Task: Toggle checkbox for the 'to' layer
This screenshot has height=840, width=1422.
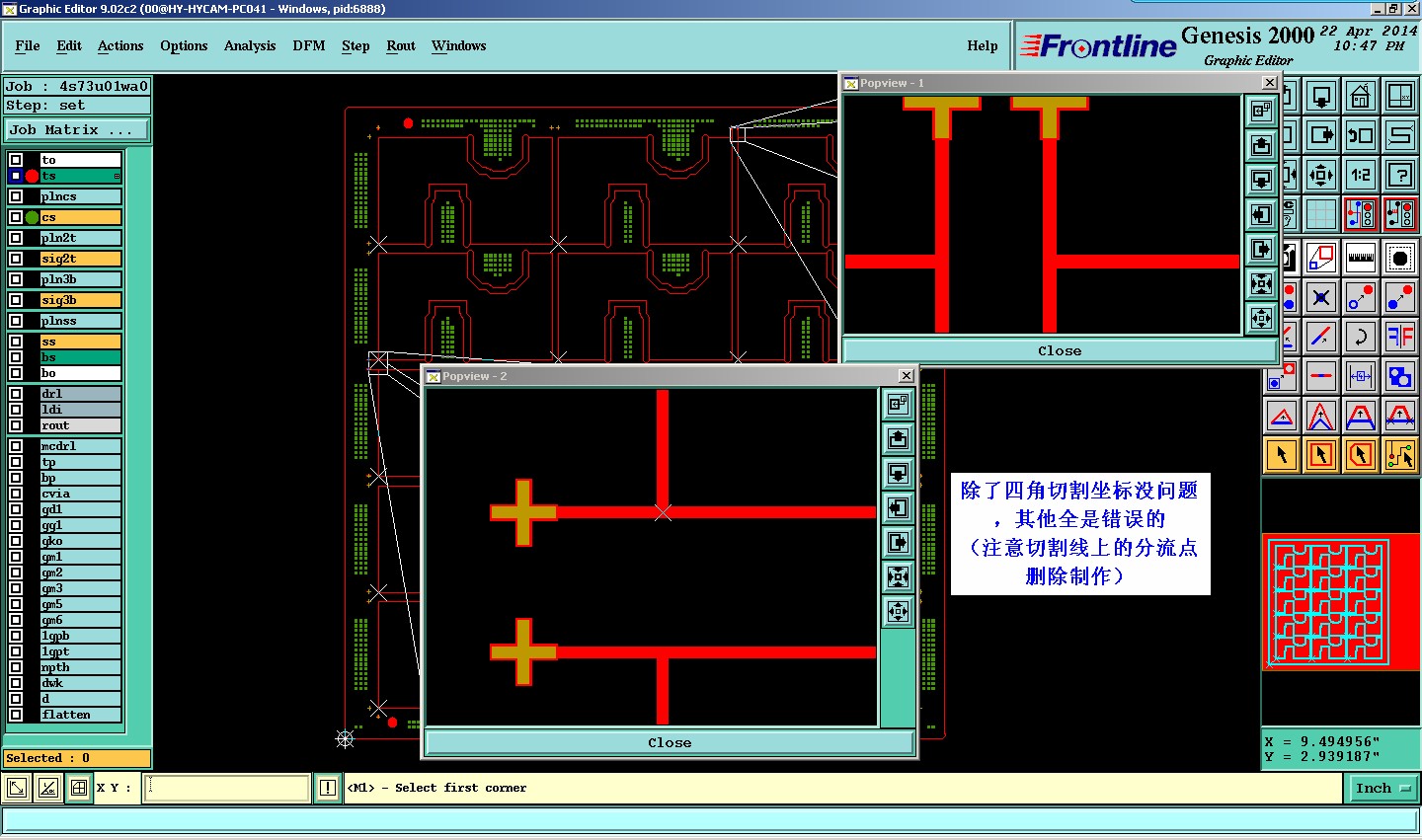Action: tap(16, 160)
